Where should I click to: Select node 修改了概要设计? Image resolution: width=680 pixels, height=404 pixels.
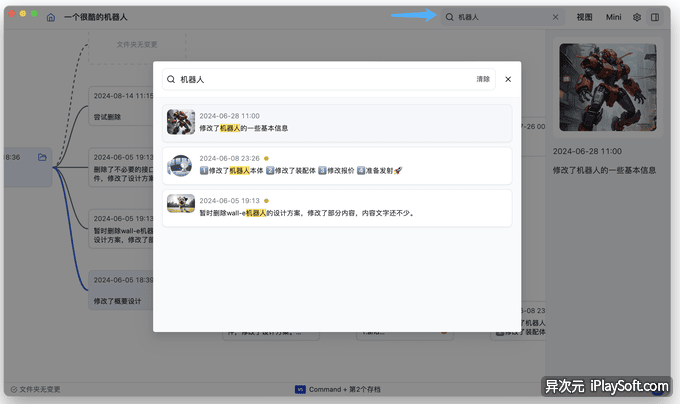121,290
